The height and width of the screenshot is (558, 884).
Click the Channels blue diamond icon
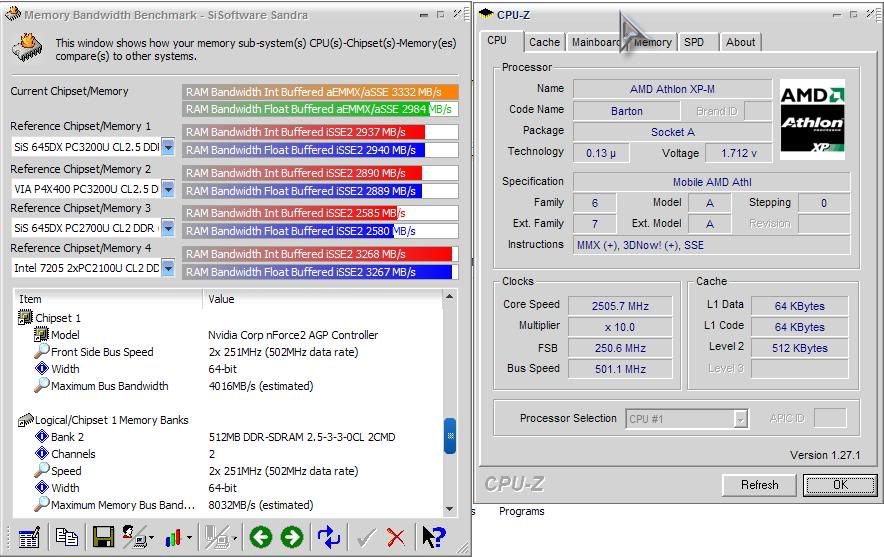(42, 453)
